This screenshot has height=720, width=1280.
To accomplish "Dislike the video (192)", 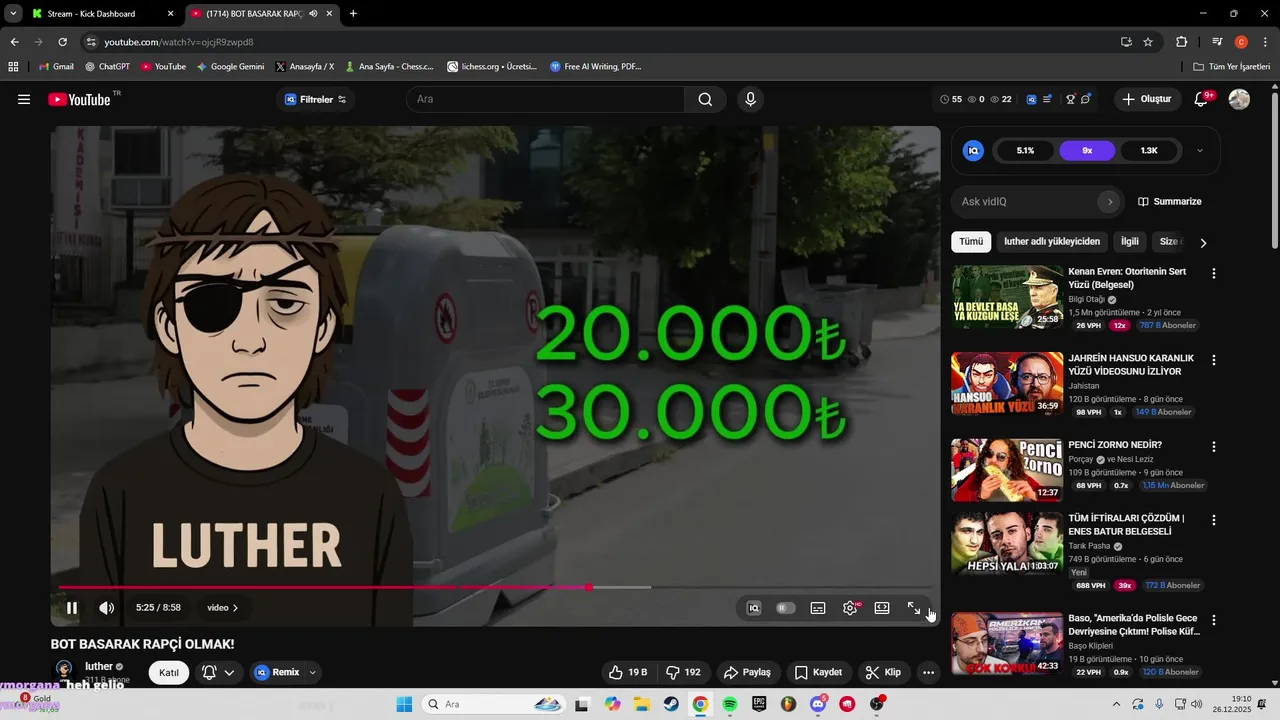I will click(683, 673).
